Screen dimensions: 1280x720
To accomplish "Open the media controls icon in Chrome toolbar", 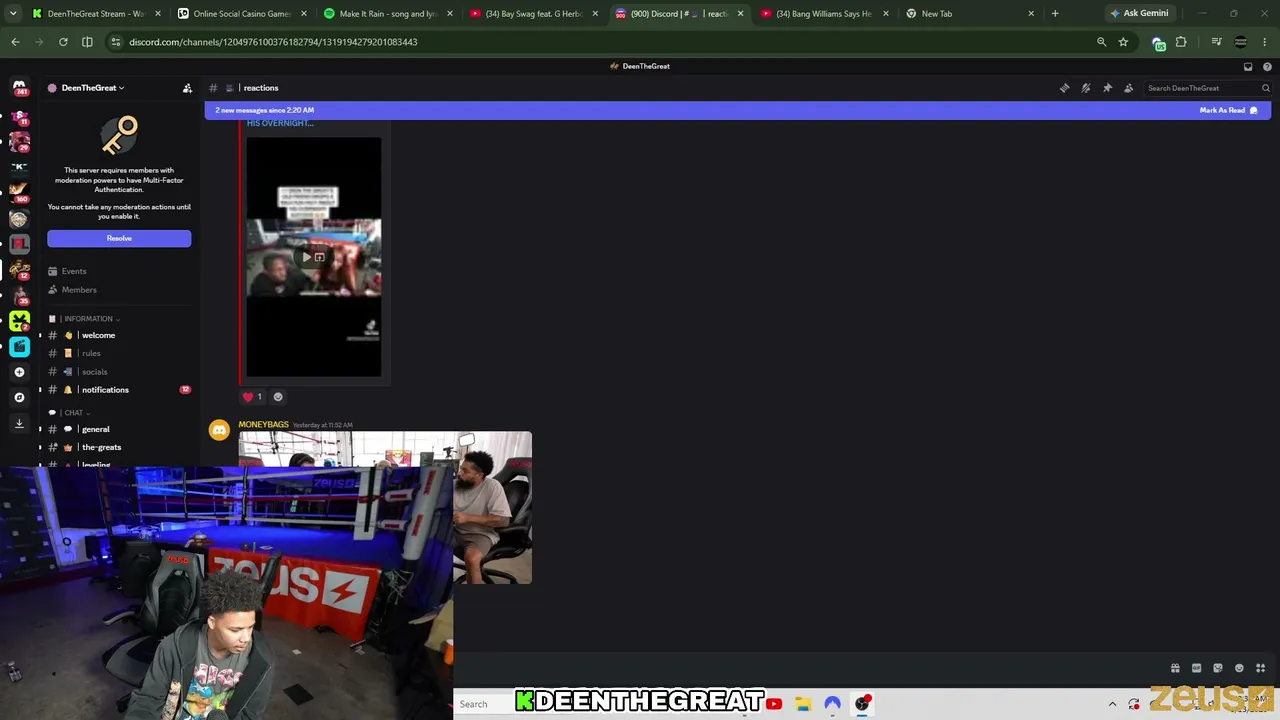I will [1216, 42].
